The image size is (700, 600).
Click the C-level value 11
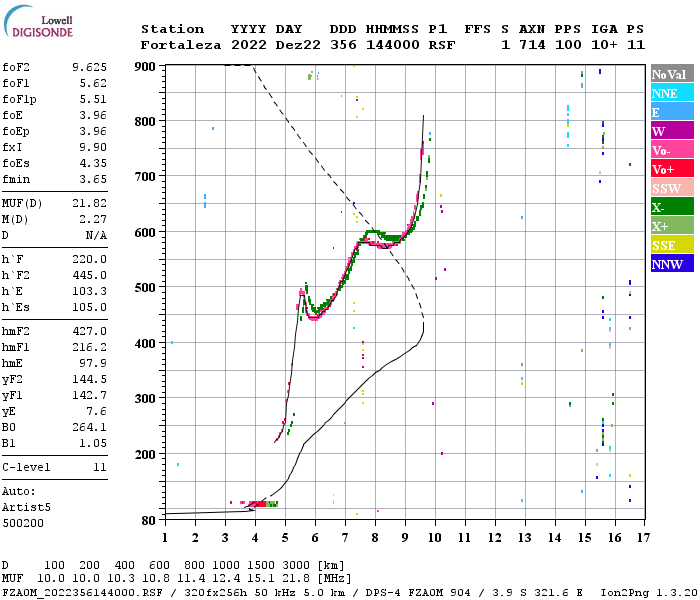point(100,467)
